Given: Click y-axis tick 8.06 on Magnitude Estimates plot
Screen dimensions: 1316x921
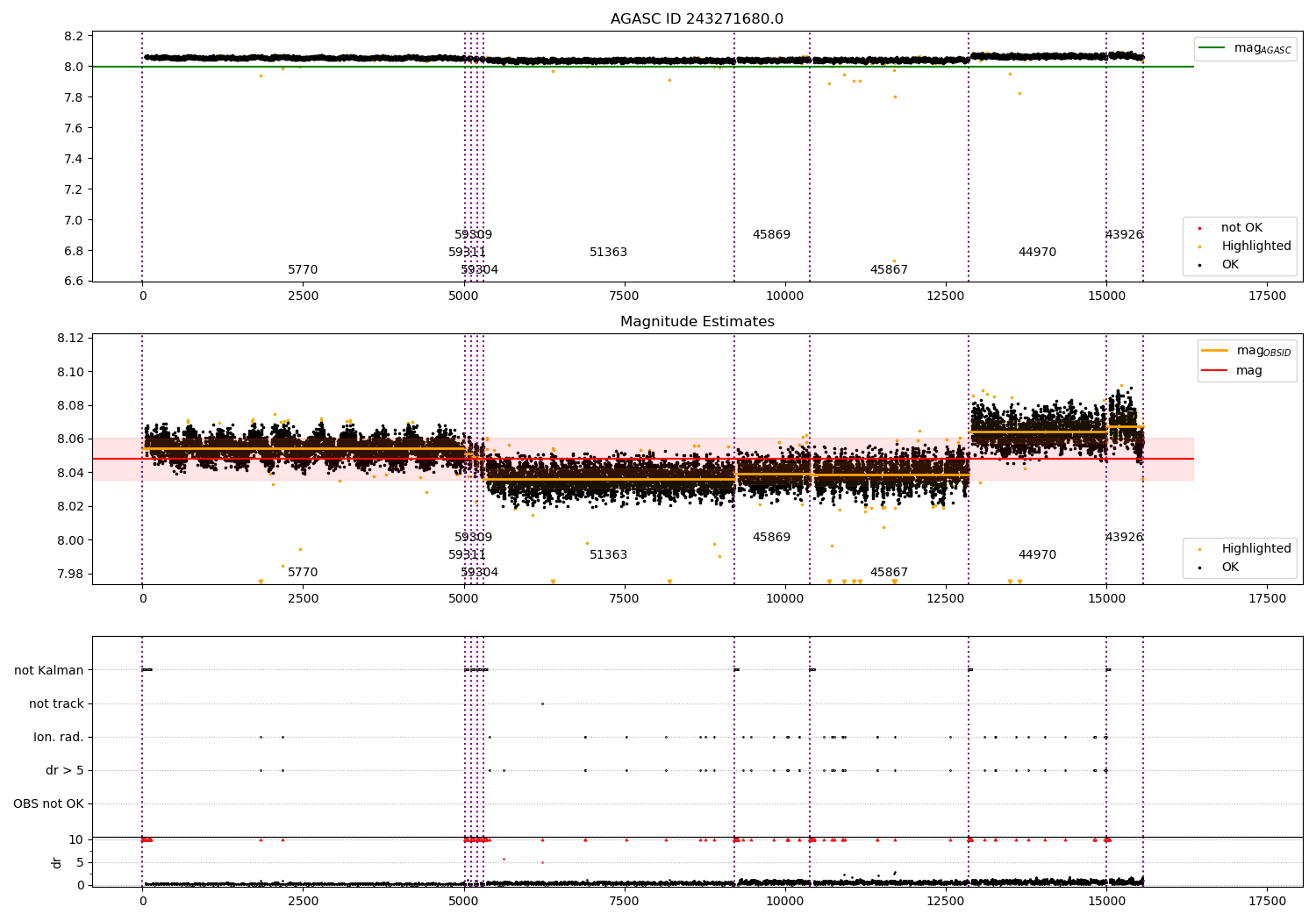Looking at the screenshot, I should click(x=71, y=439).
